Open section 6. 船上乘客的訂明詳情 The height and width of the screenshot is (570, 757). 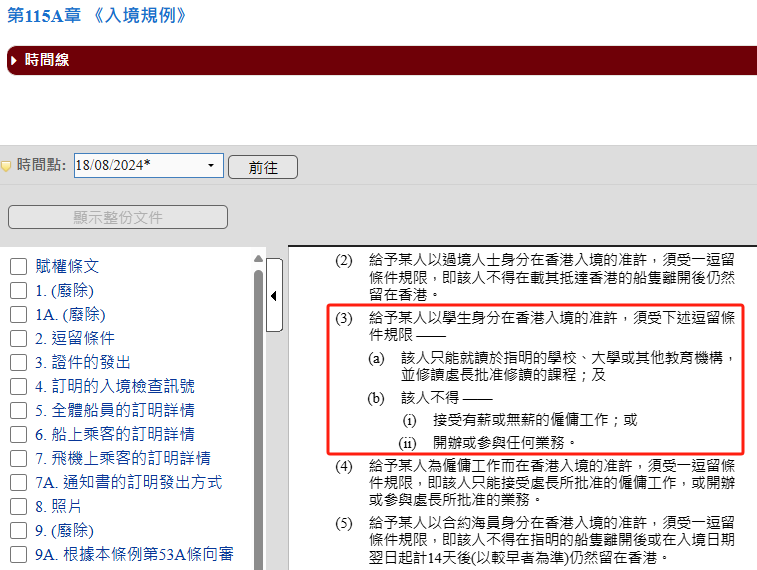click(115, 434)
